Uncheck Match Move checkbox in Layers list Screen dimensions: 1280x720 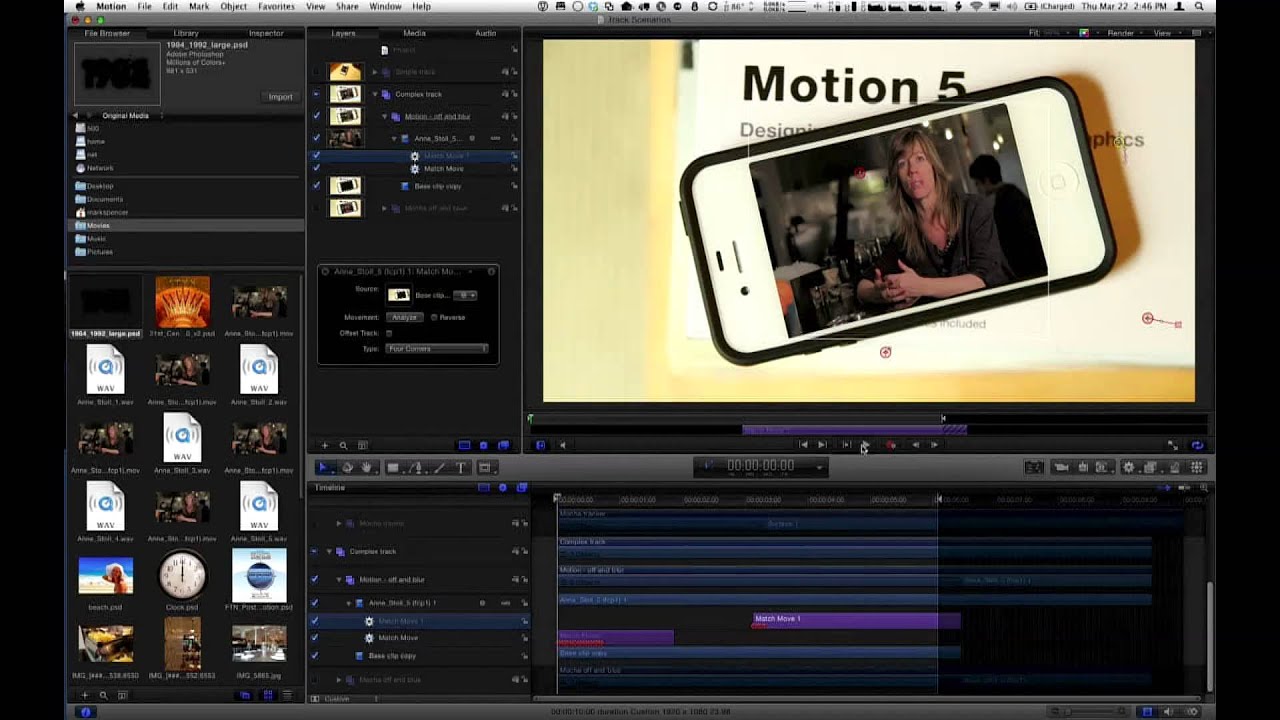pos(316,168)
